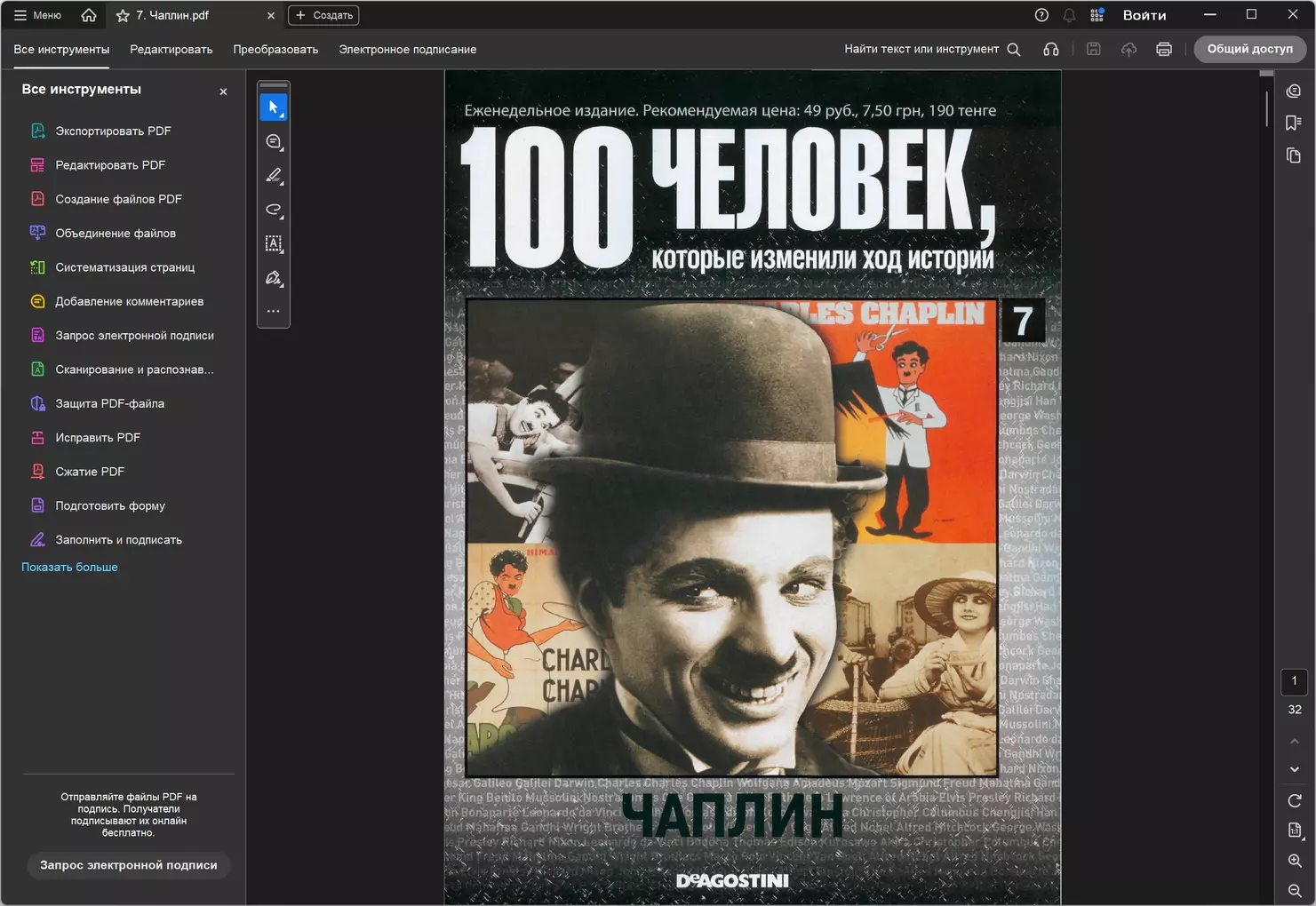Click the Войти sign-in button
This screenshot has width=1316, height=906.
(x=1145, y=15)
